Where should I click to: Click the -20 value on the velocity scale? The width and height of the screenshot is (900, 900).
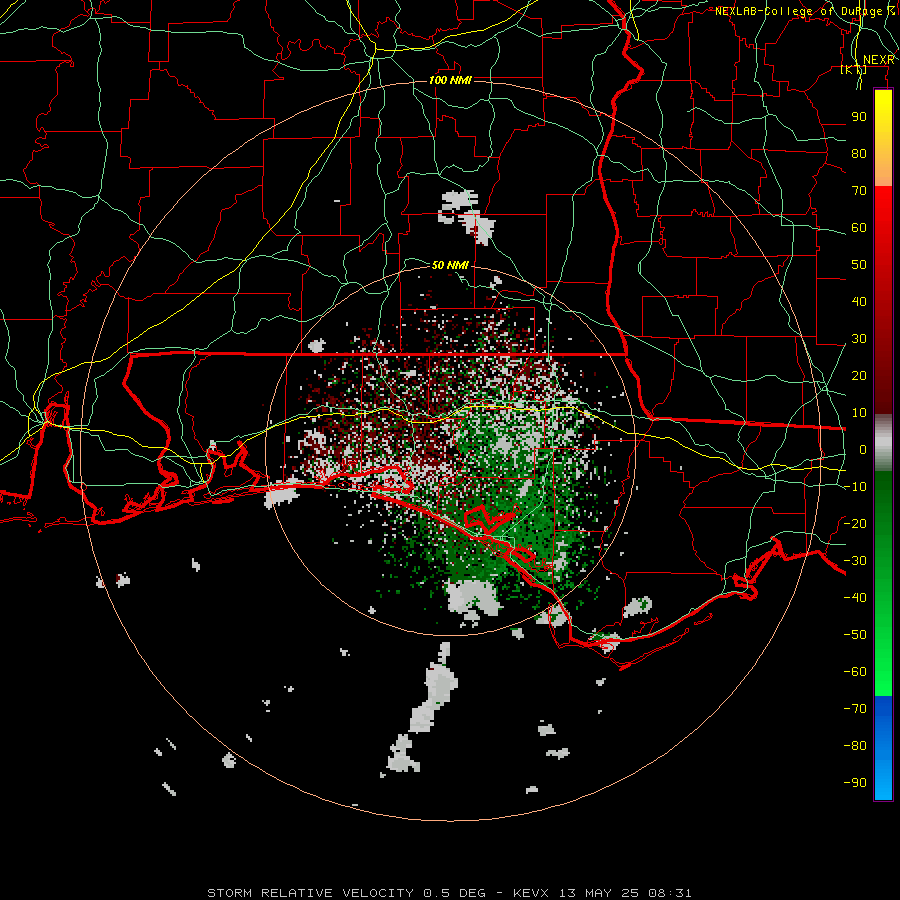(x=855, y=523)
